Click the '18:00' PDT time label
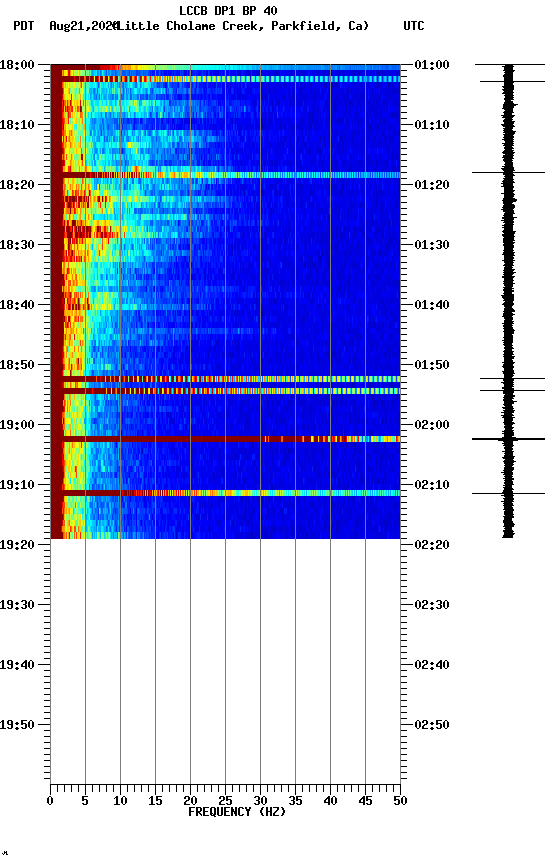Image resolution: width=552 pixels, height=864 pixels. pos(17,65)
